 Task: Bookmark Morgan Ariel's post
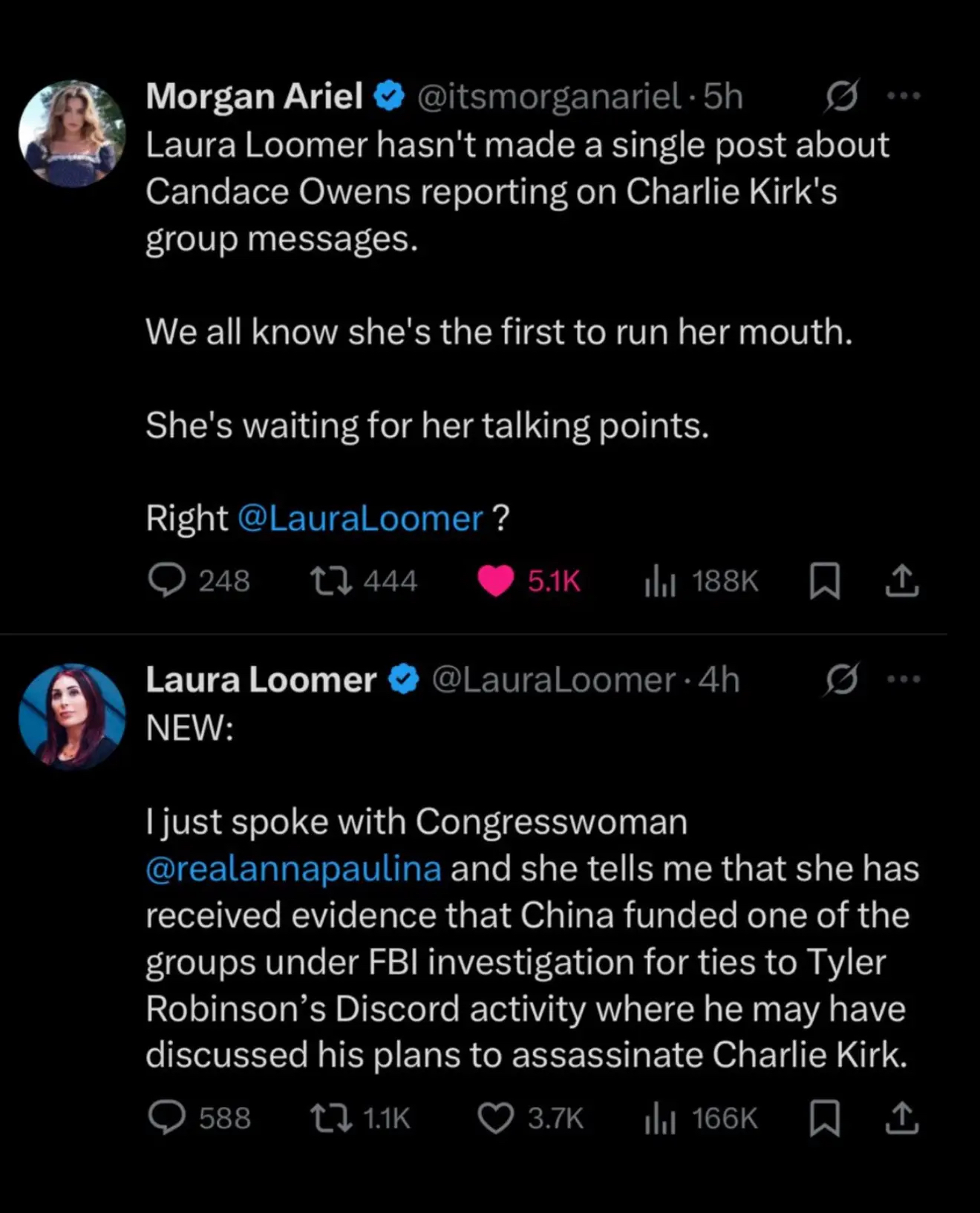pyautogui.click(x=824, y=581)
